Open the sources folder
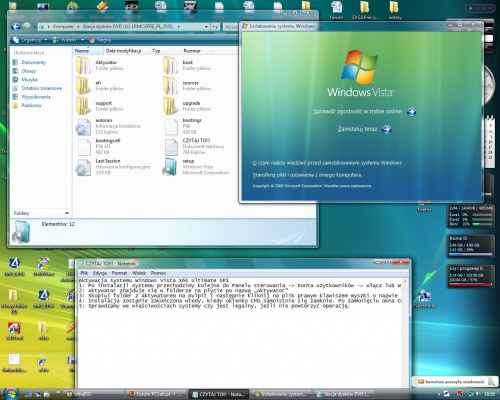This screenshot has height=400, width=500. tap(187, 85)
